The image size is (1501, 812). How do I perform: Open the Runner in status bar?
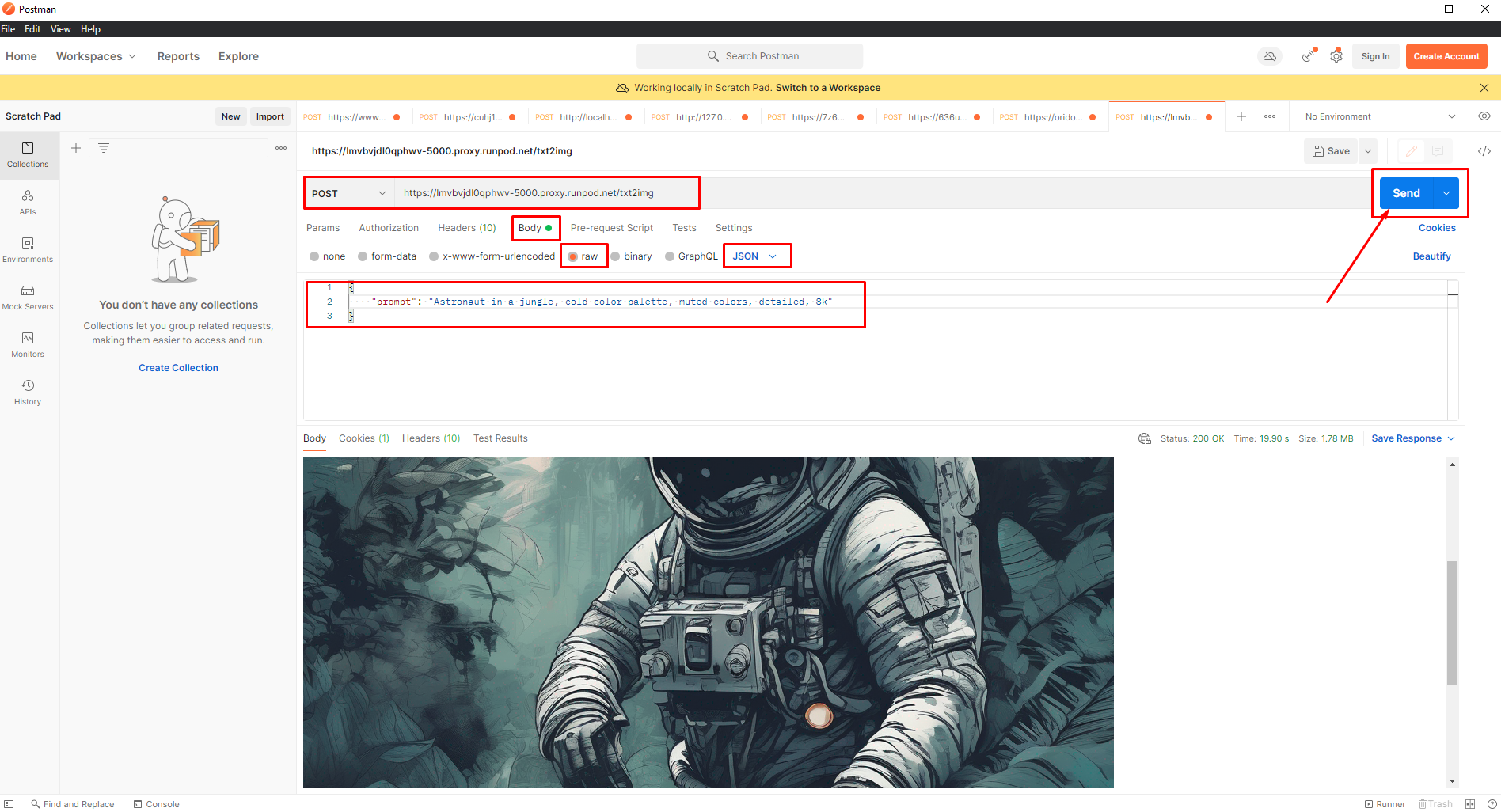pyautogui.click(x=1385, y=804)
